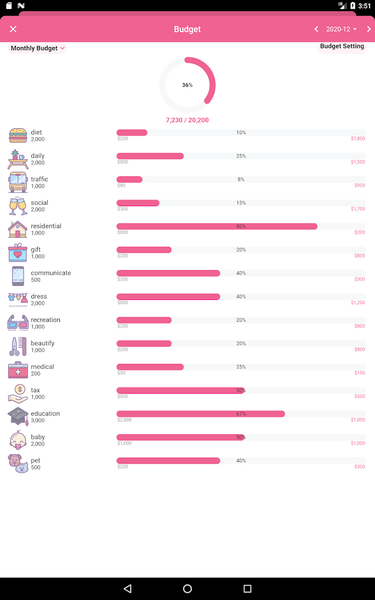Expand the Monthly Budget dropdown
Image resolution: width=375 pixels, height=600 pixels.
click(x=38, y=48)
